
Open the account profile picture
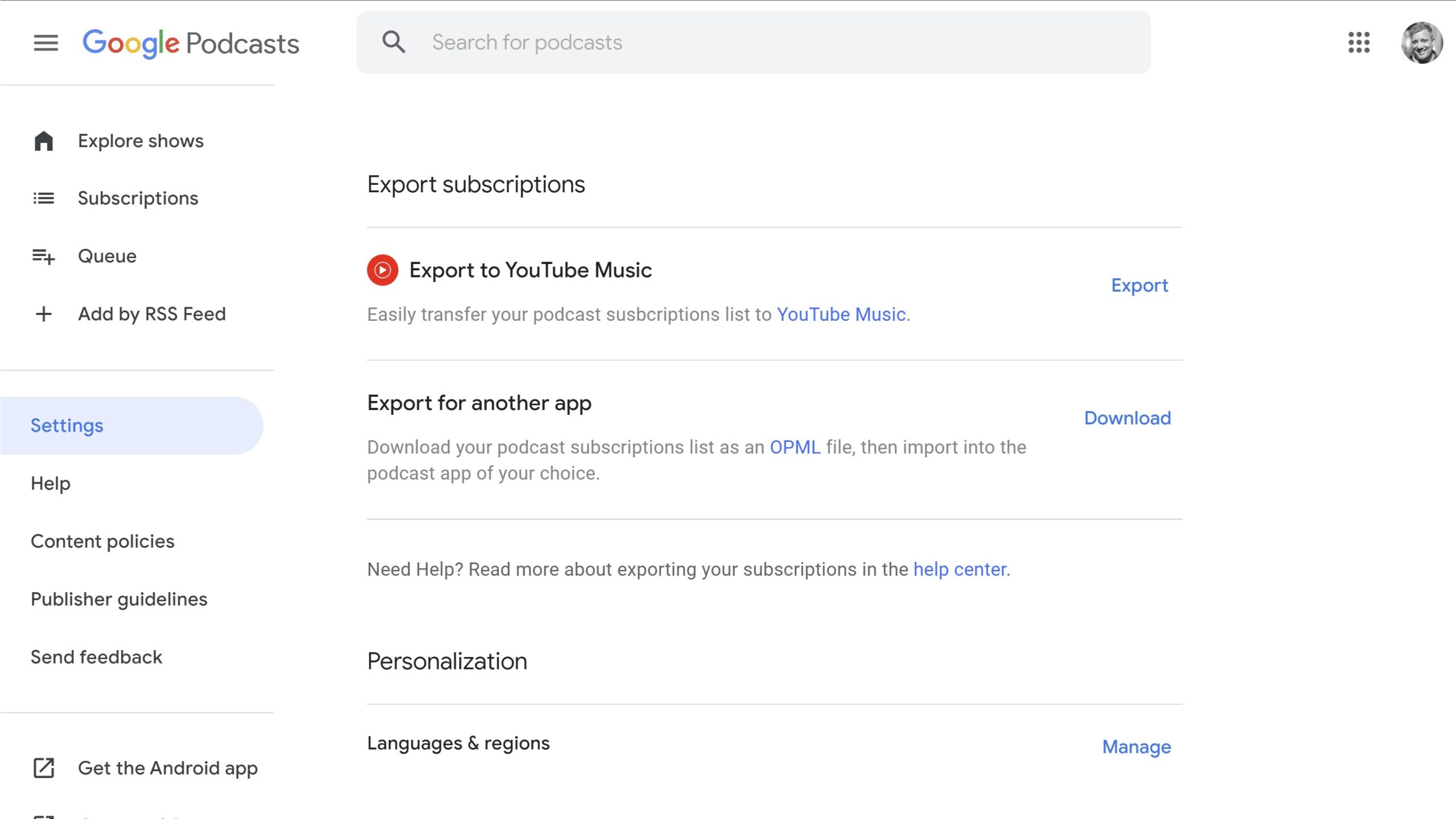1422,43
